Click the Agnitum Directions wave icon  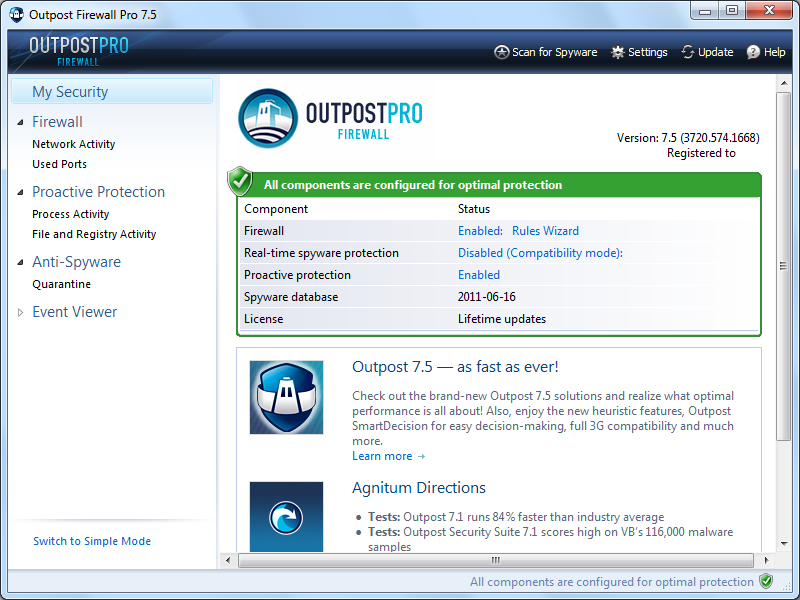[x=286, y=517]
